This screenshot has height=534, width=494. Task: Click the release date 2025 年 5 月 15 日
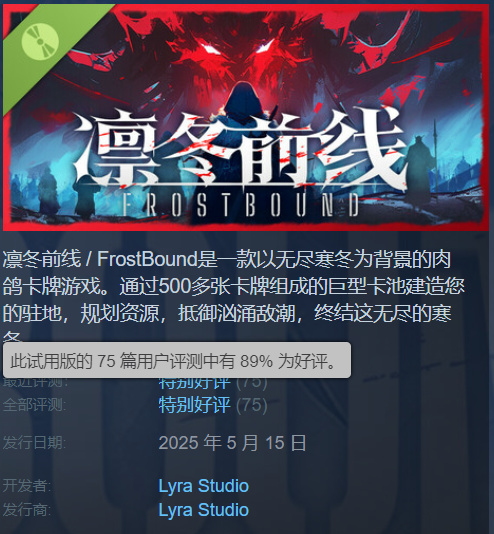232,443
